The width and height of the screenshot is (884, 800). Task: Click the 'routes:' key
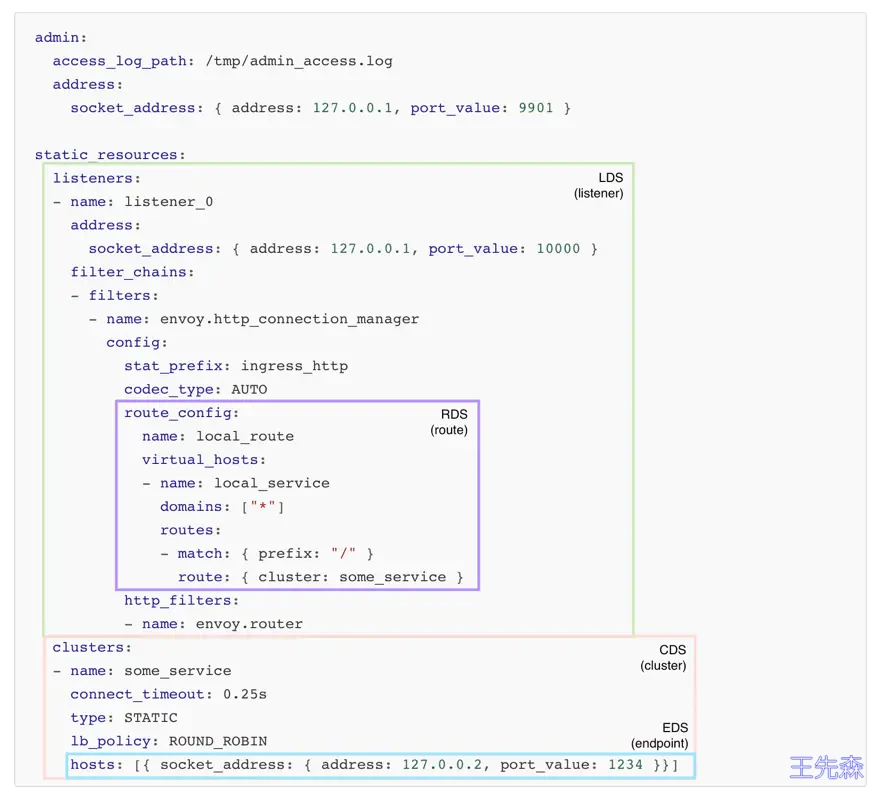coord(191,531)
